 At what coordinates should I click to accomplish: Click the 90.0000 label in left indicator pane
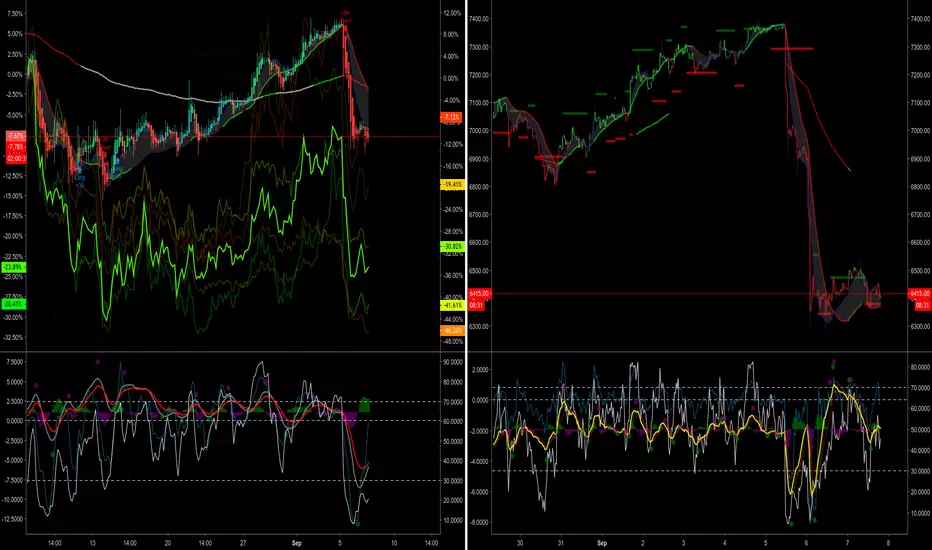[453, 362]
